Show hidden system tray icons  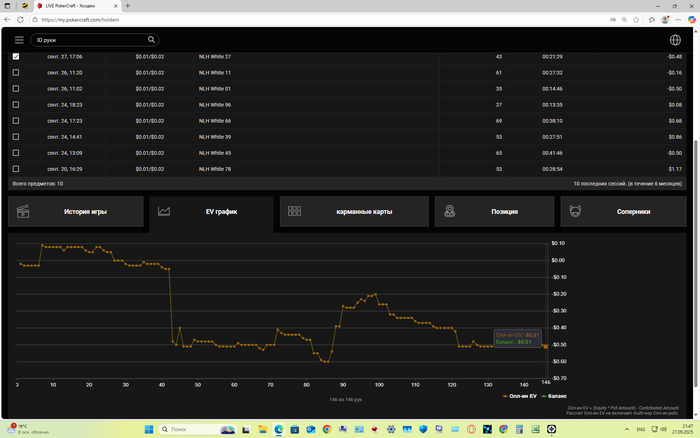pyautogui.click(x=627, y=429)
